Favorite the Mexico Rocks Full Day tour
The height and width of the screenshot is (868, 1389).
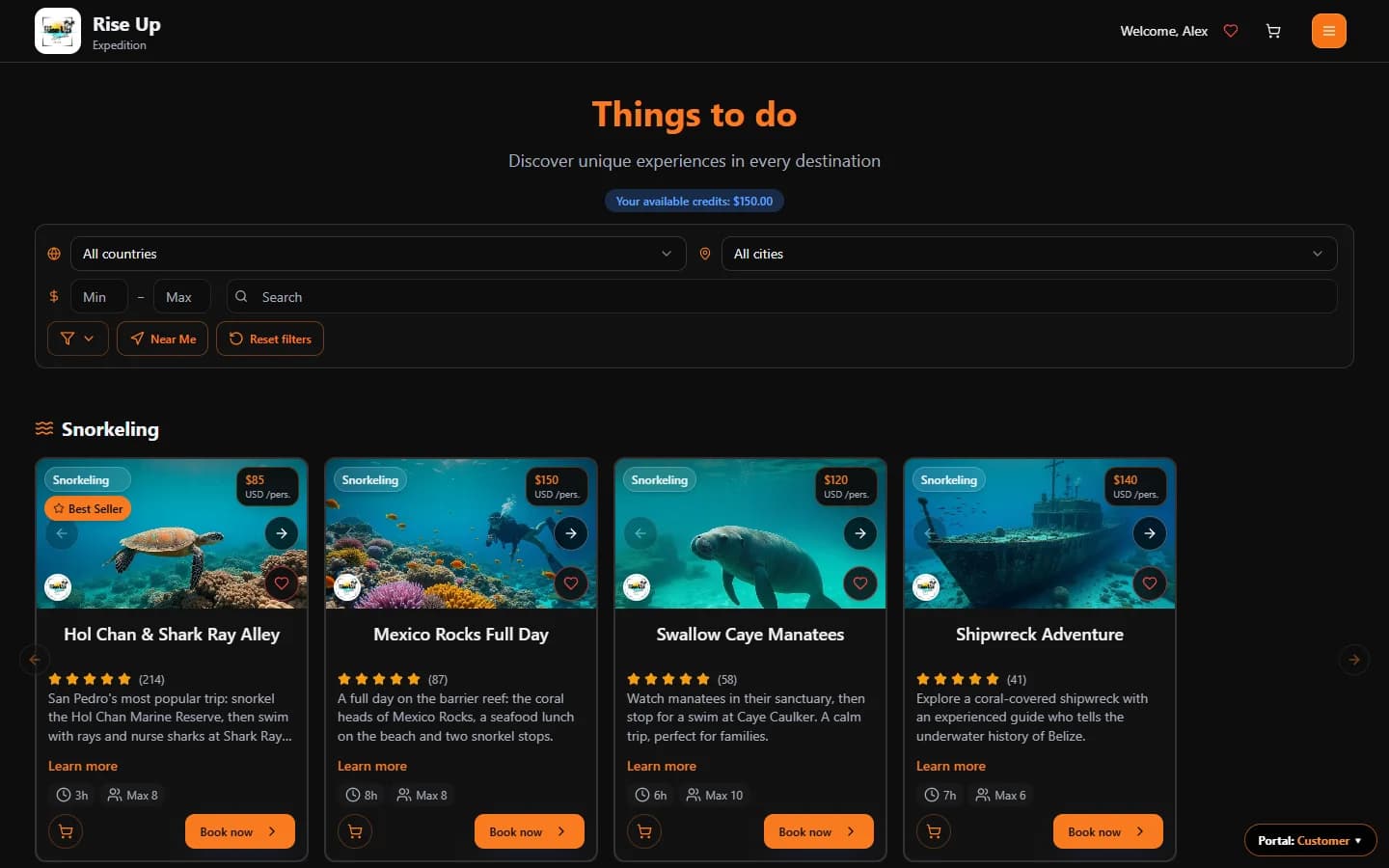pyautogui.click(x=571, y=583)
